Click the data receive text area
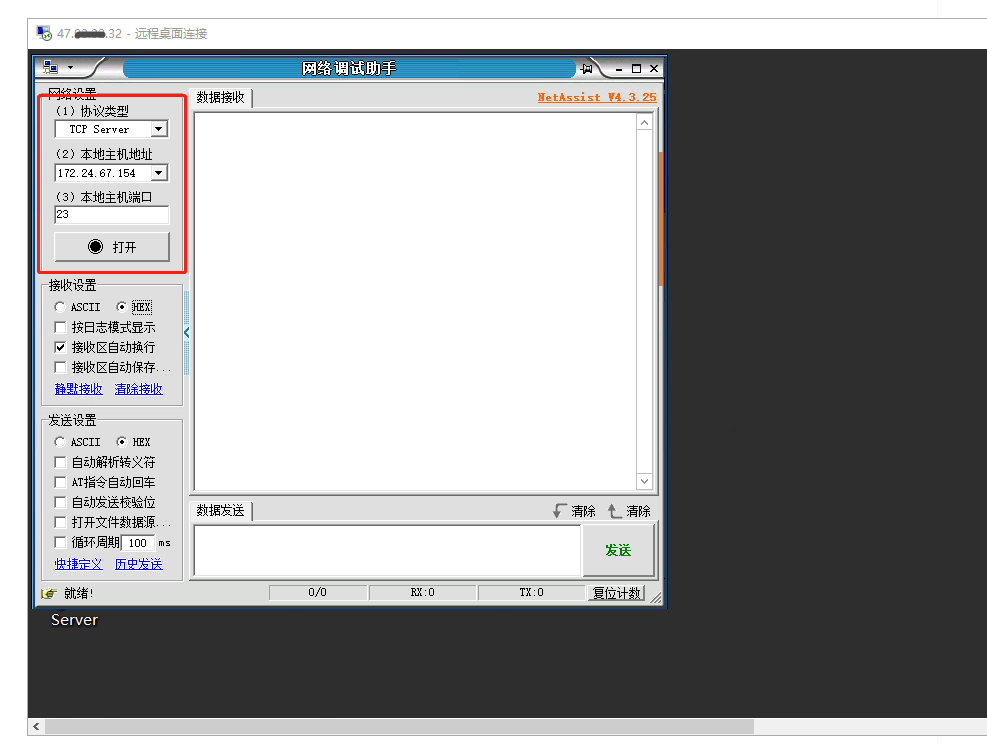Screen dimensions: 987x744 (x=415, y=302)
